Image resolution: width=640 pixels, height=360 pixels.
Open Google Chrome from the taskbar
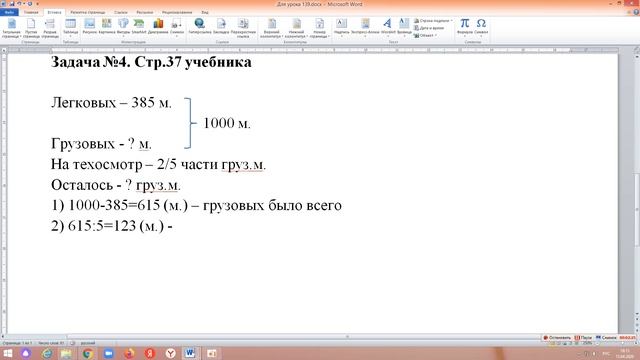tap(88, 353)
